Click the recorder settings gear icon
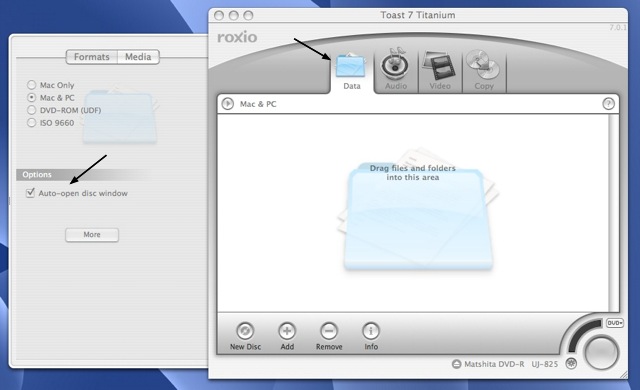Image resolution: width=640 pixels, height=390 pixels. coord(571,363)
